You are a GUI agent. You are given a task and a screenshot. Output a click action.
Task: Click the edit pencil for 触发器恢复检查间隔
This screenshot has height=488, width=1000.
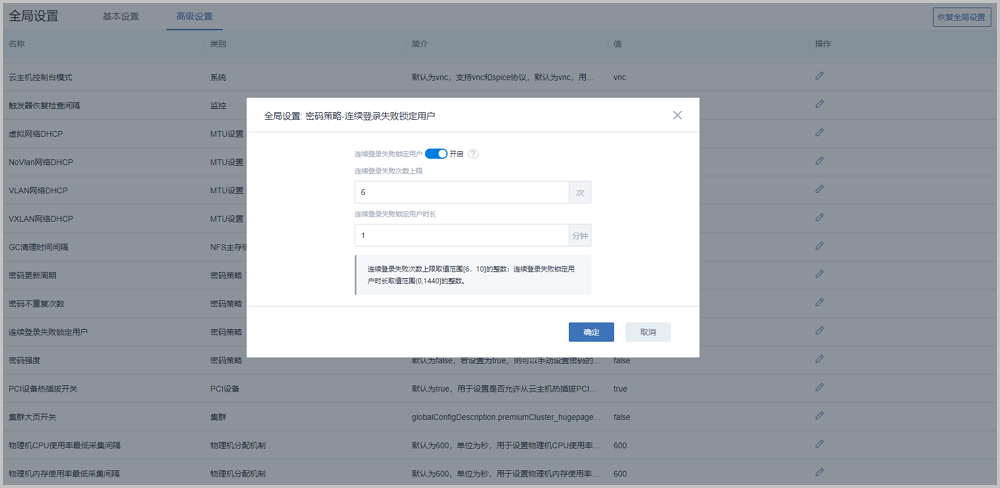[x=819, y=104]
